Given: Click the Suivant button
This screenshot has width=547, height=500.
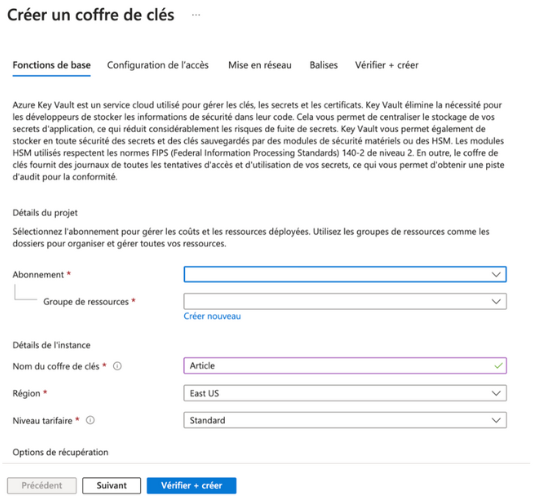Looking at the screenshot, I should tap(112, 485).
